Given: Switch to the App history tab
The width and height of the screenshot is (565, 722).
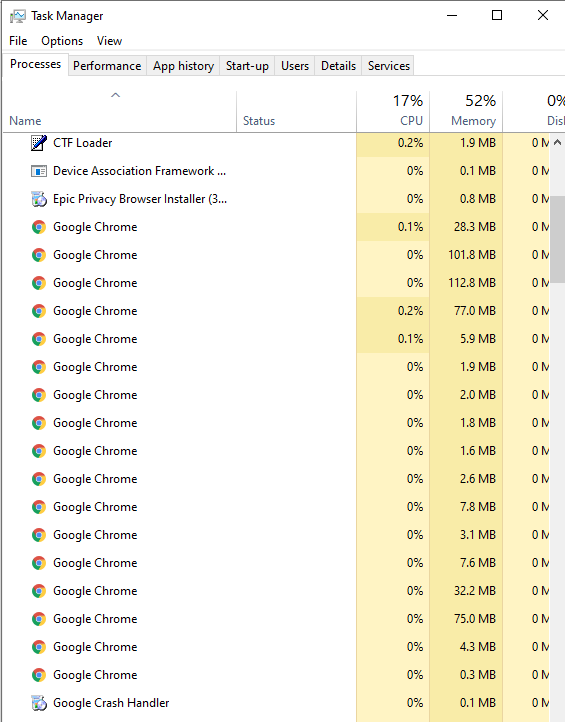Looking at the screenshot, I should click(183, 66).
